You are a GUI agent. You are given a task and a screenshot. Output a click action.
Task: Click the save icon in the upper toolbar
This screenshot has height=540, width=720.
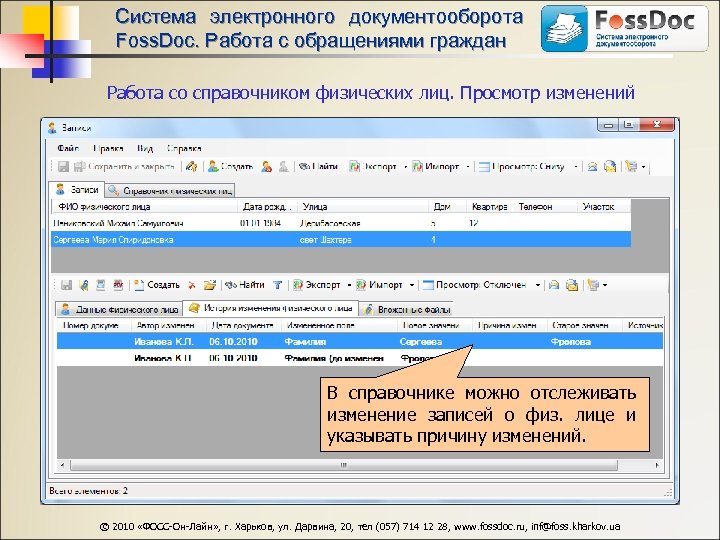(x=63, y=167)
